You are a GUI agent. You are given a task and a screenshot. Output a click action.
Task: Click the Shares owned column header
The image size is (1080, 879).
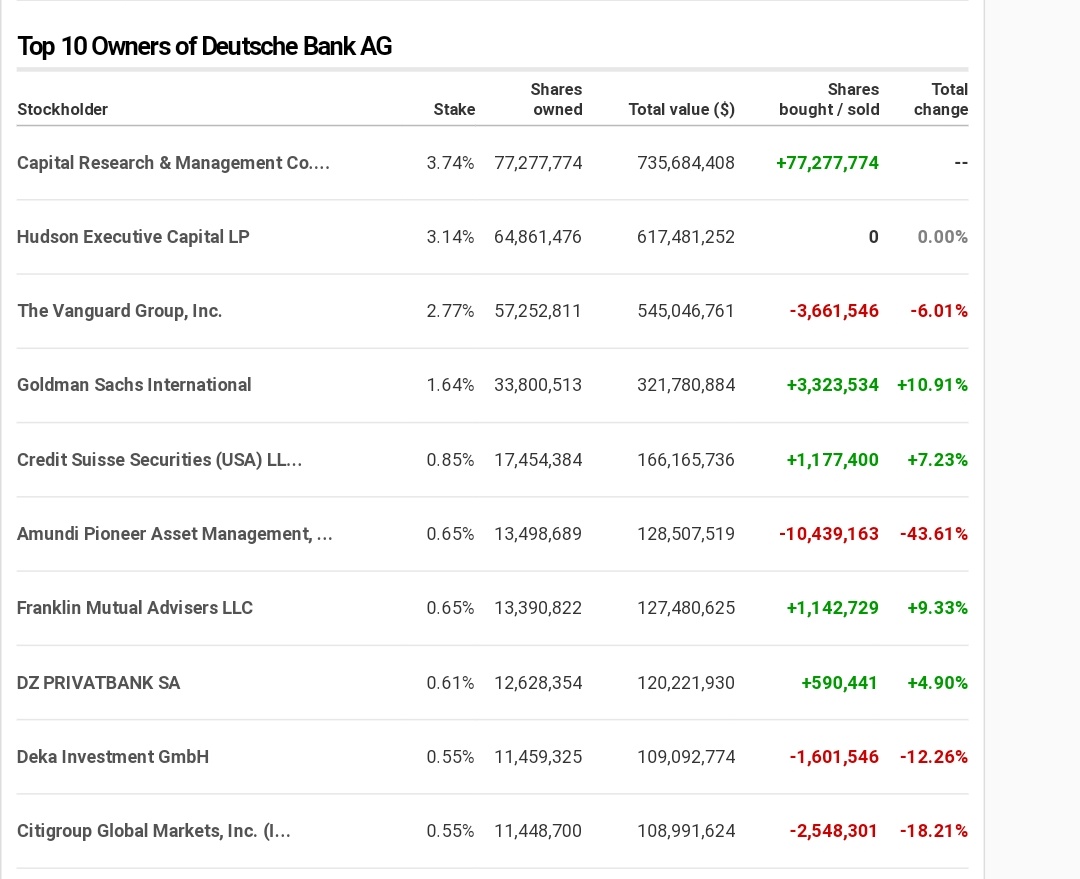tap(557, 99)
